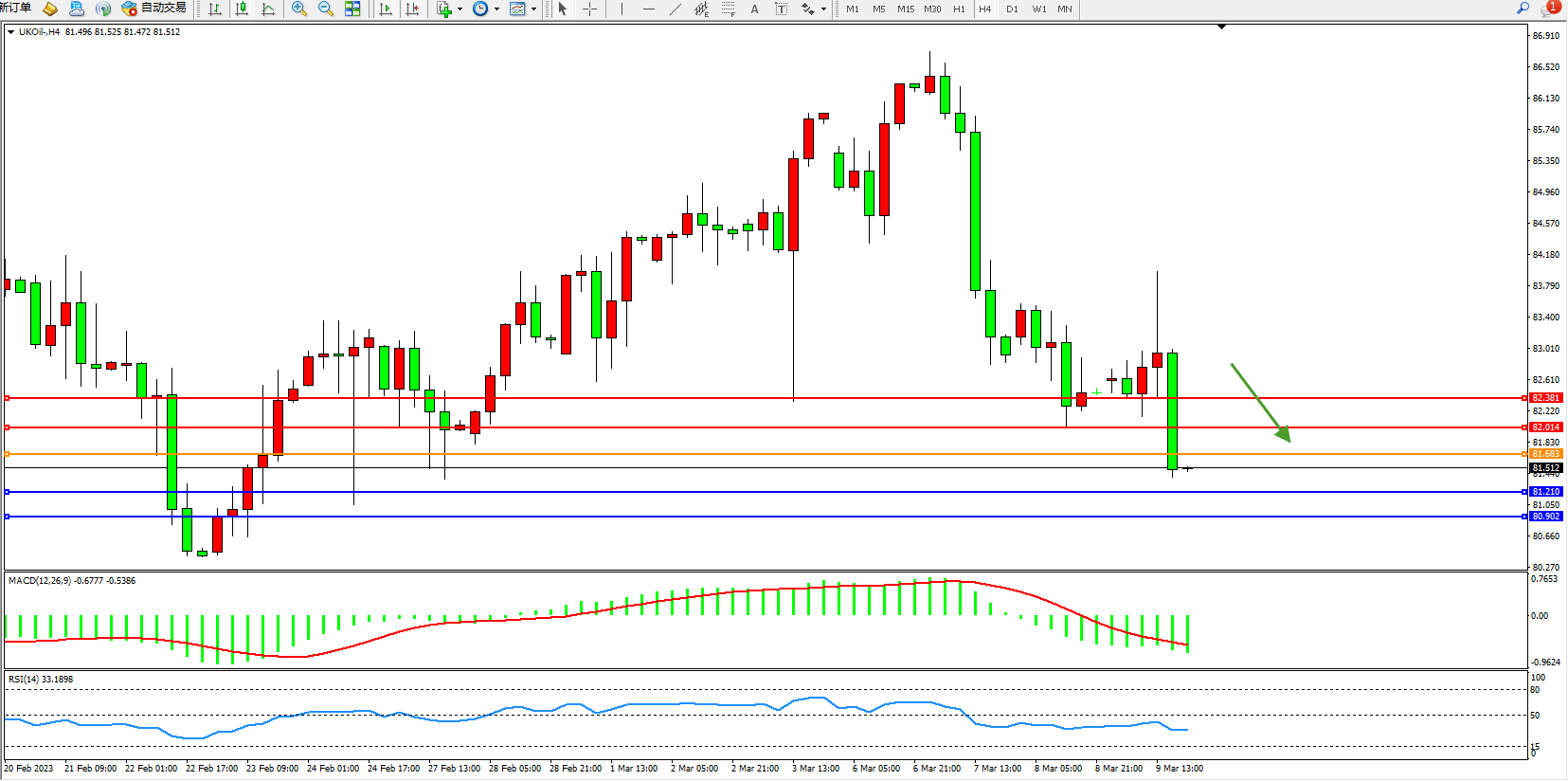Toggle the chart auto scroll button
1568x781 pixels.
385,9
